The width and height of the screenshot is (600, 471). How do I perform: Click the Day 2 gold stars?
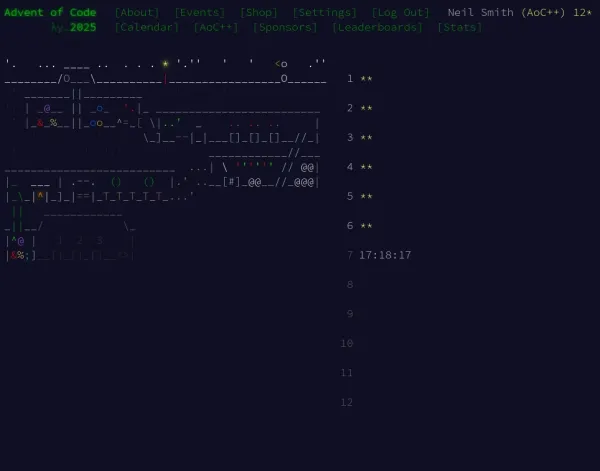click(x=366, y=108)
